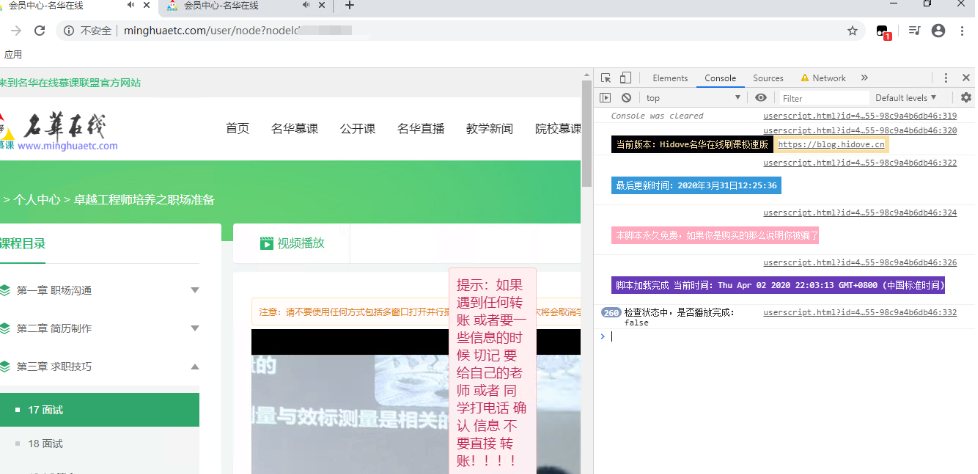978x474 pixels.
Task: Open the userscript.html:326 source link
Action: point(859,263)
